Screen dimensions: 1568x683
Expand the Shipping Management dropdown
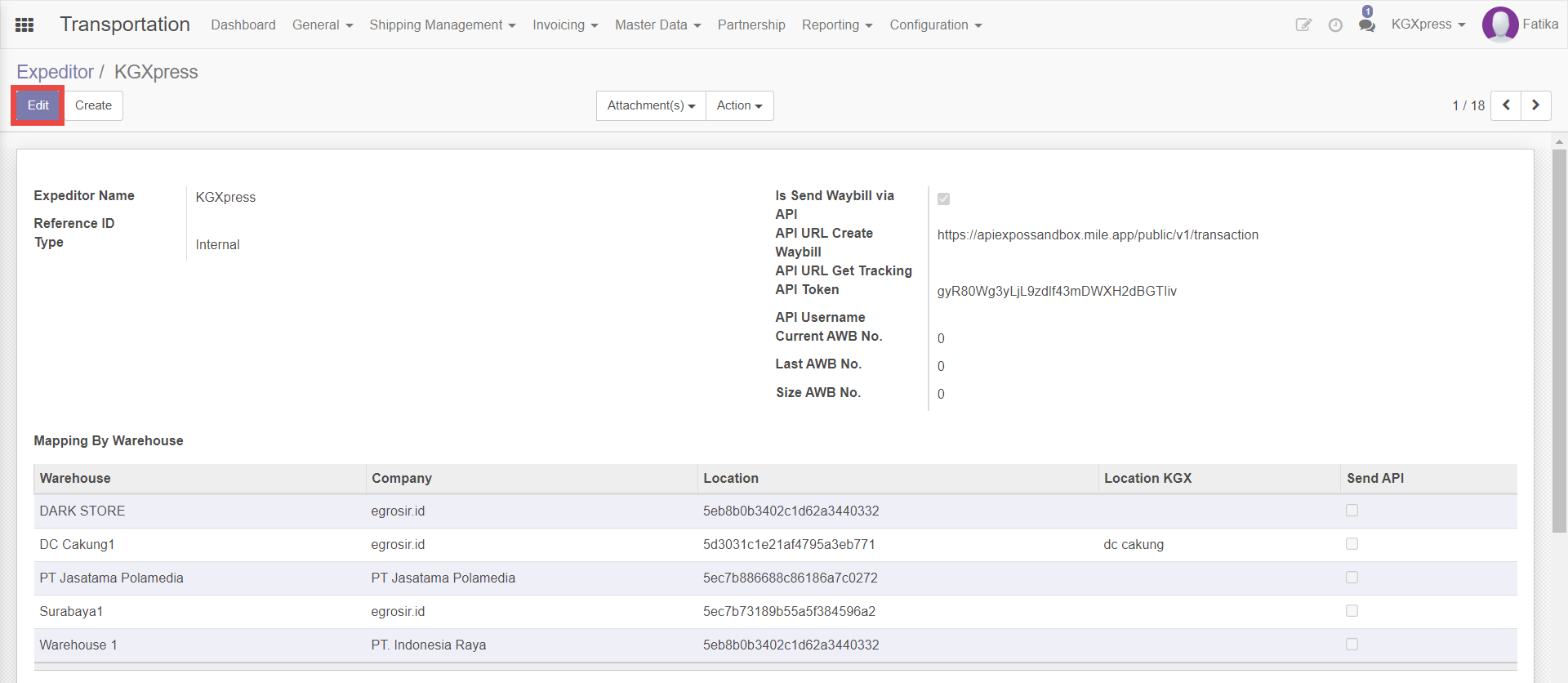[443, 25]
